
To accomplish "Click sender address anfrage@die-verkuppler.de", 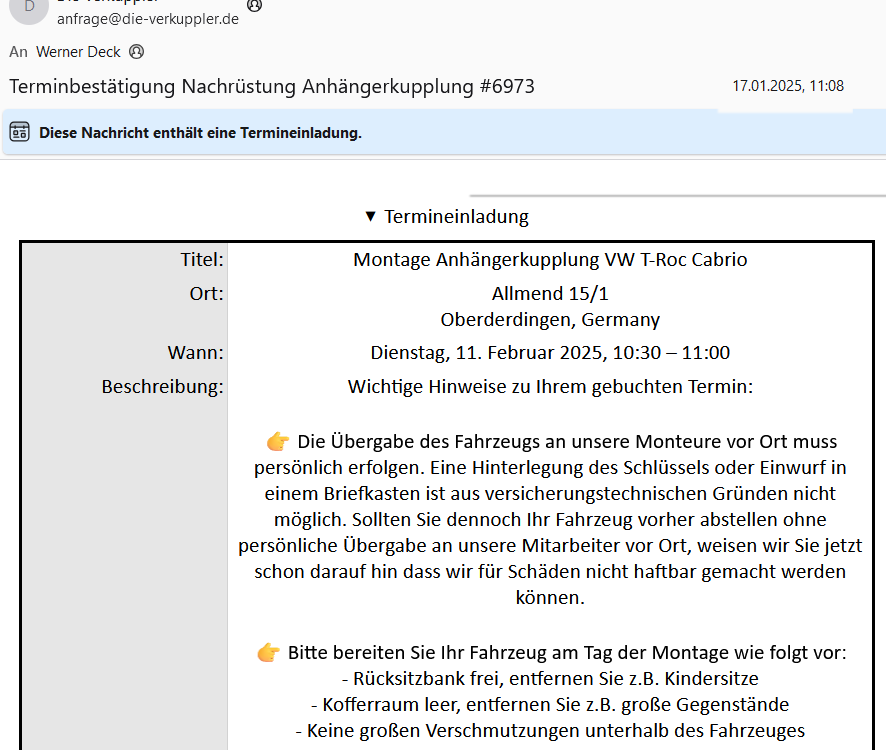I will (x=148, y=19).
